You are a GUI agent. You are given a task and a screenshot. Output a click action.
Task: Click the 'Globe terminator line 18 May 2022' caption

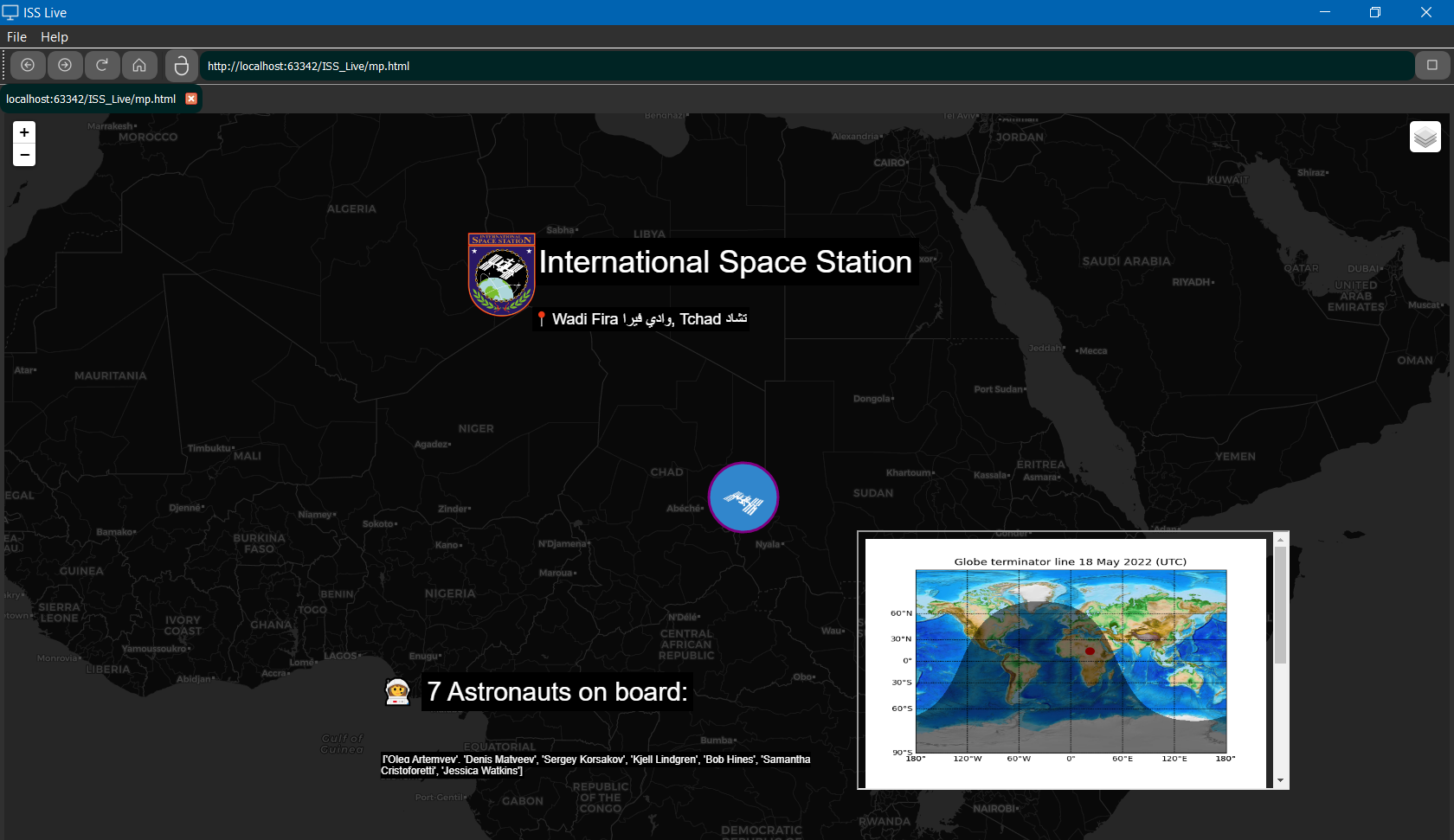[1070, 561]
